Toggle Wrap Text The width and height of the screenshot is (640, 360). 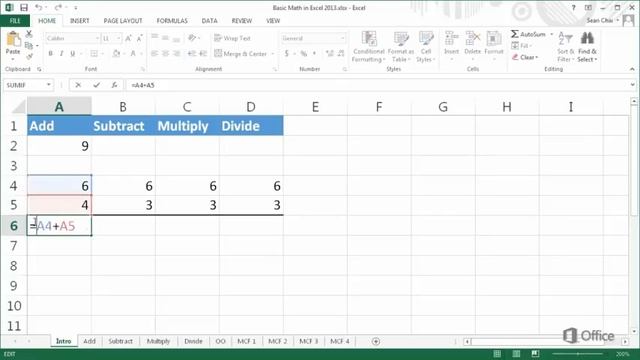[233, 38]
